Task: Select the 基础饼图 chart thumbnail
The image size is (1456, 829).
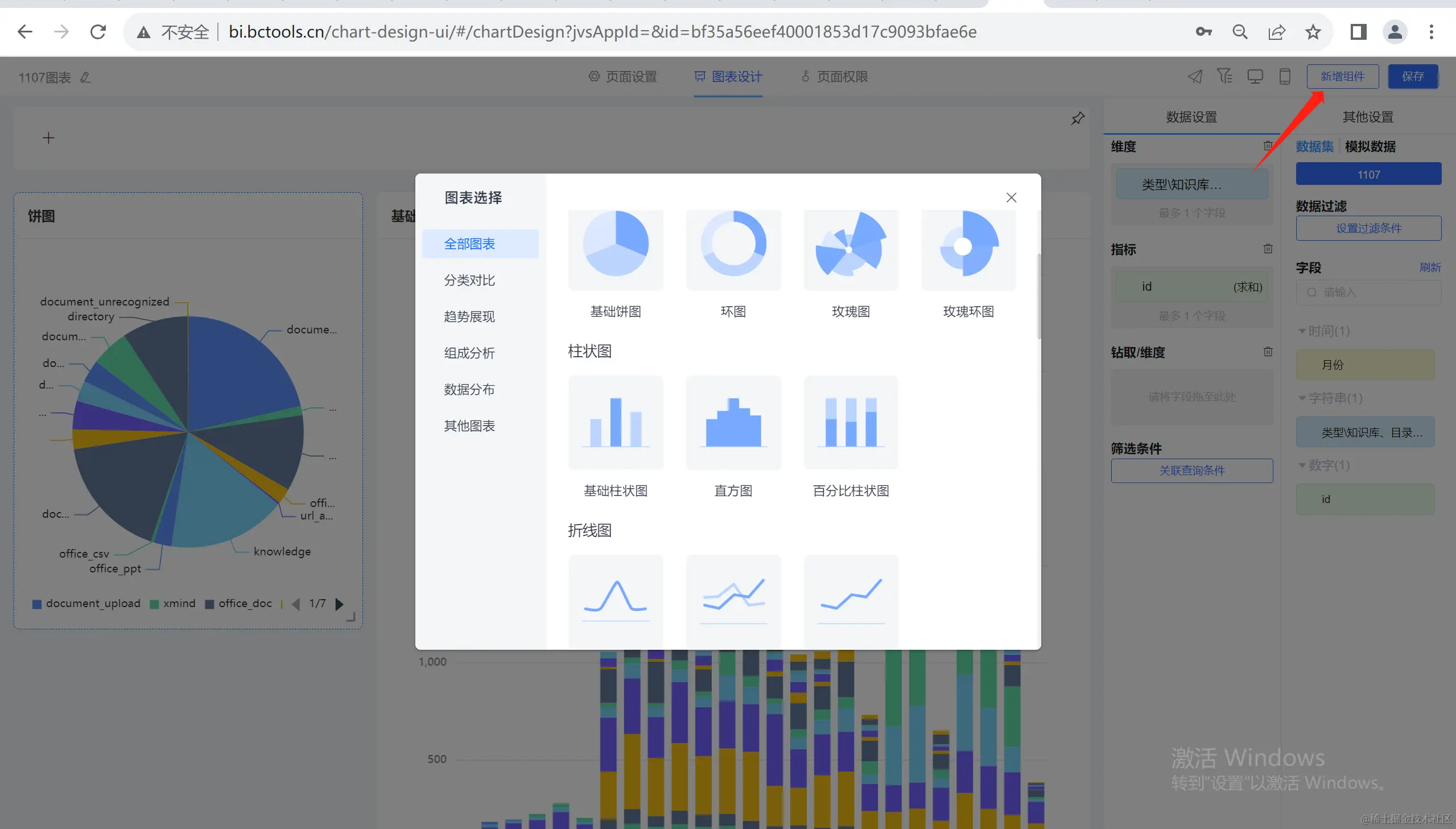Action: click(615, 248)
